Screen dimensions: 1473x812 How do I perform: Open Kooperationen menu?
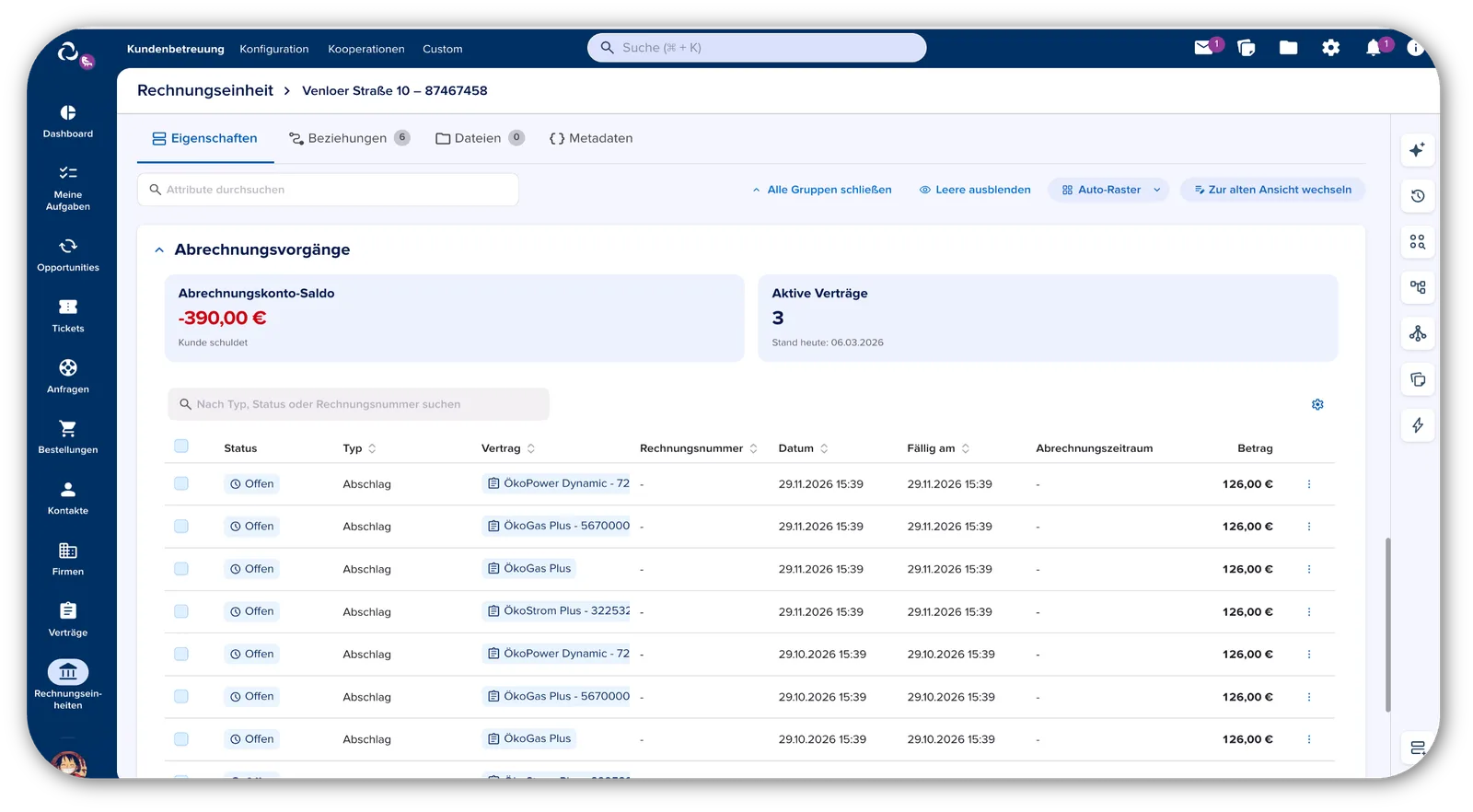(366, 49)
